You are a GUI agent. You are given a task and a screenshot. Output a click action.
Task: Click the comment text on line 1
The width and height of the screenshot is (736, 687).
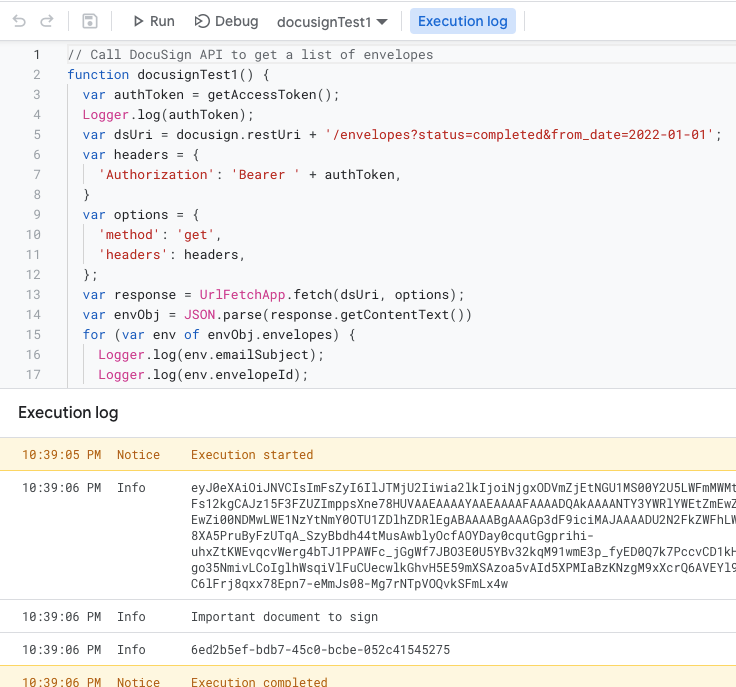[x=250, y=55]
